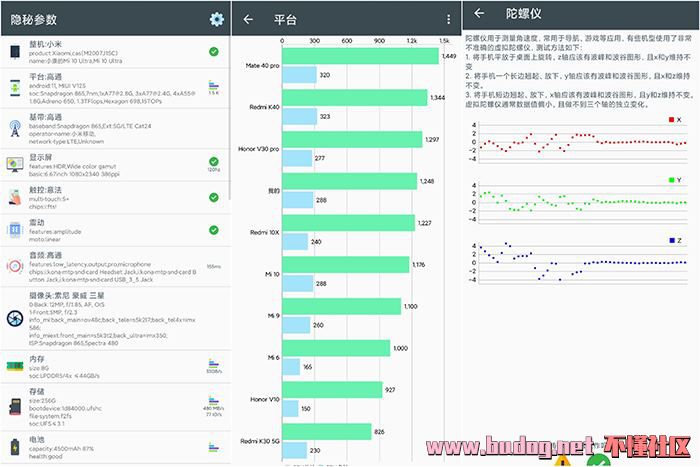Select the Honor V30 pro chart label
This screenshot has height=467, width=700.
[258, 149]
